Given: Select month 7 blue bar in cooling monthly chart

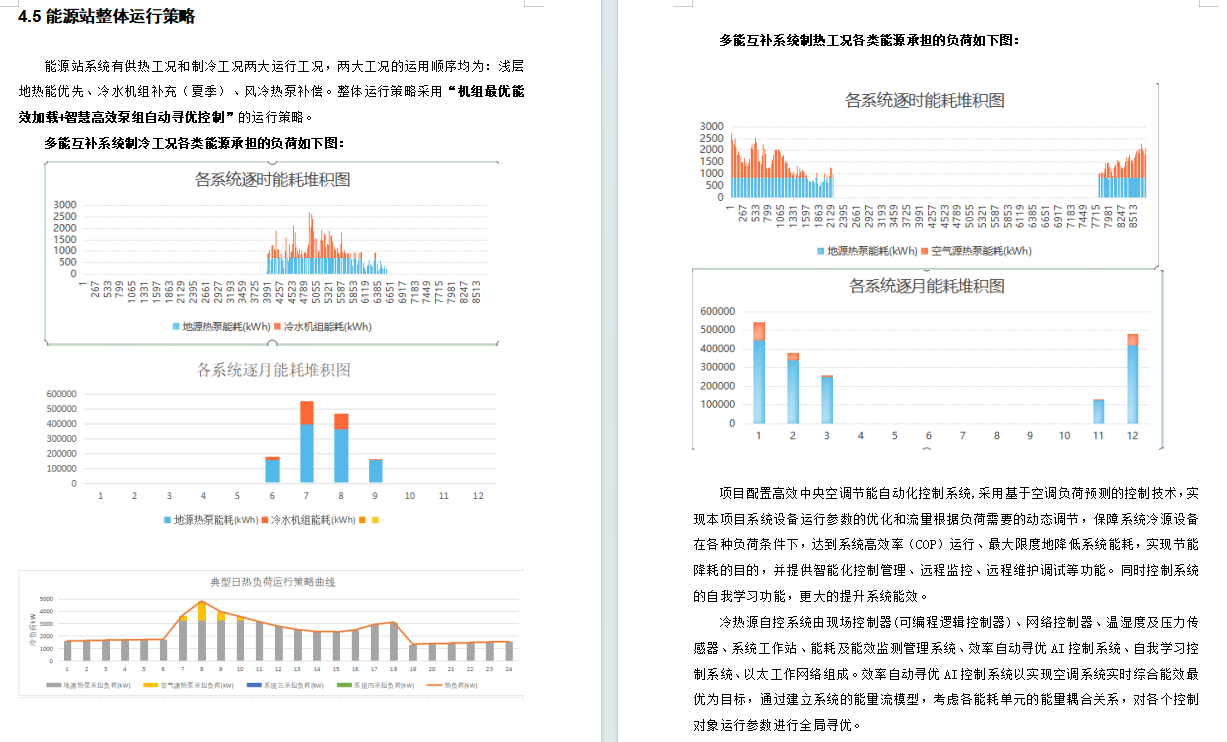Looking at the screenshot, I should tap(307, 453).
